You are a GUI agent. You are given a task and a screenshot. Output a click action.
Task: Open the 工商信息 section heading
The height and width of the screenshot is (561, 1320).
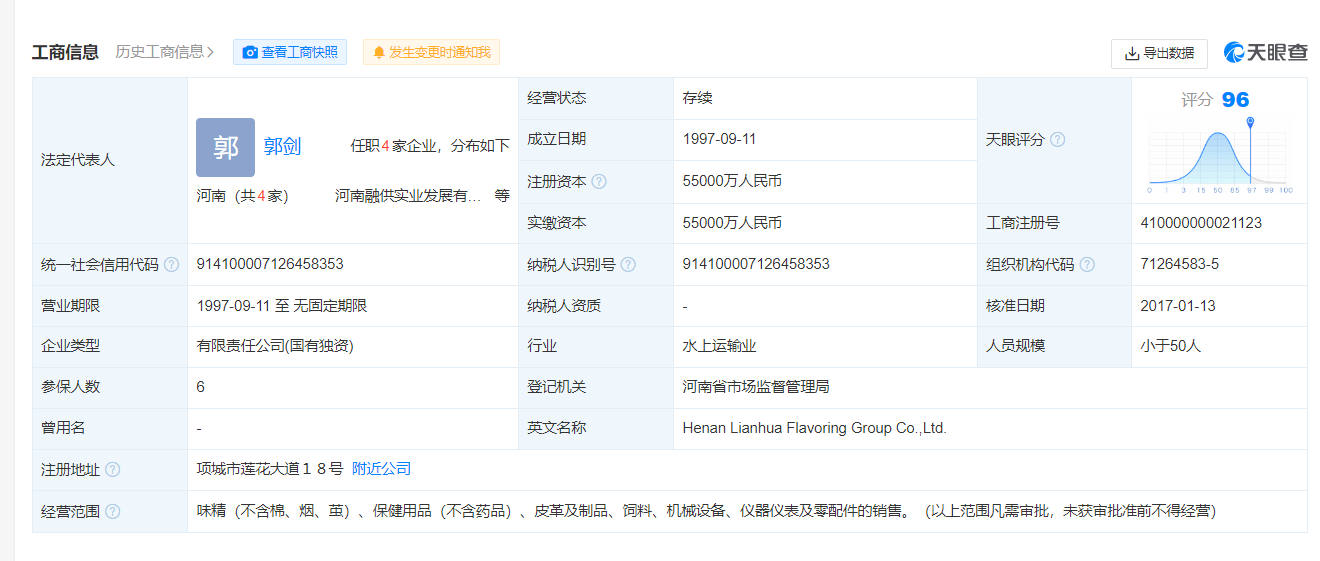click(65, 52)
